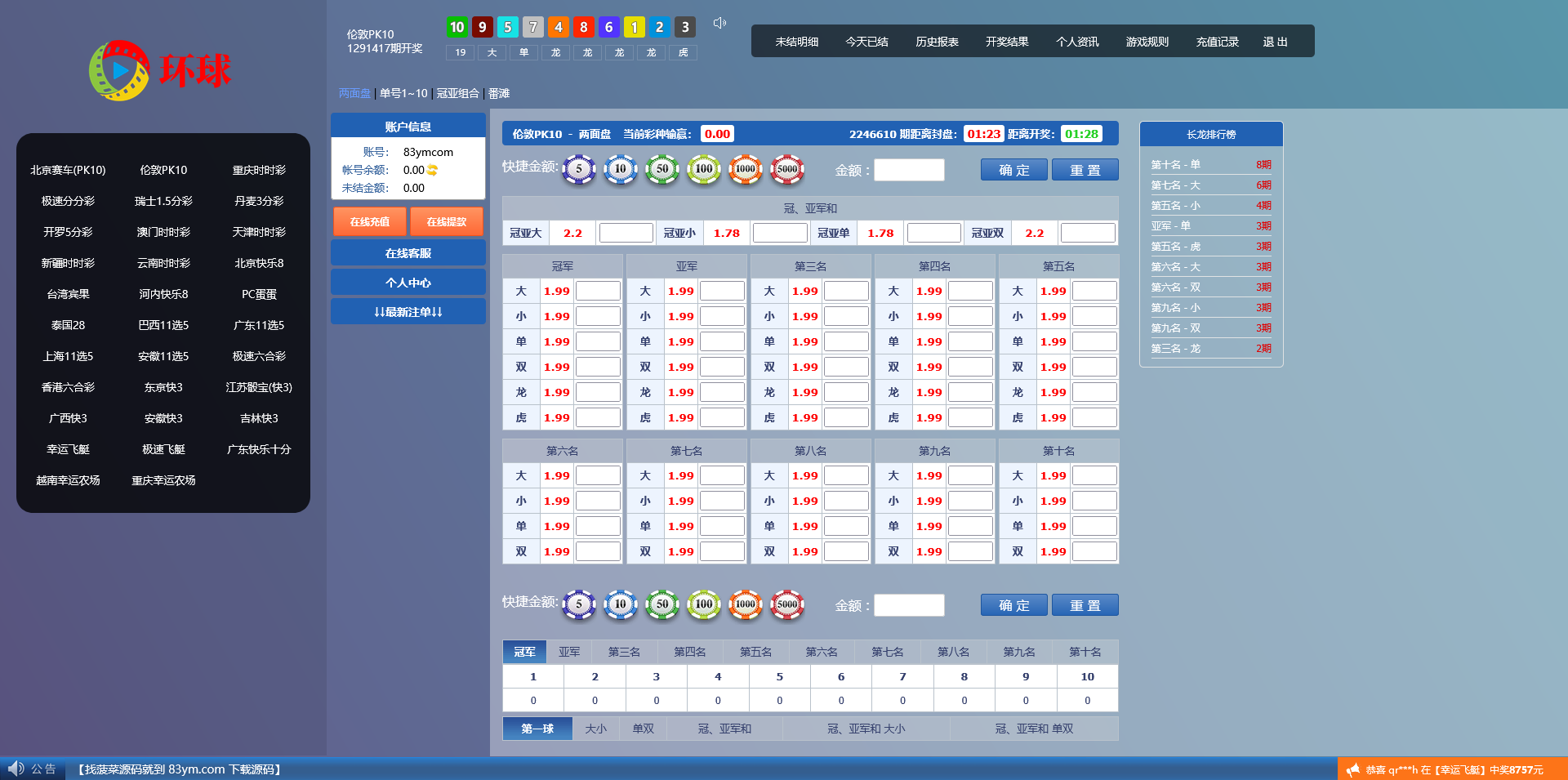Click the winner announcement megaphone icon
Image resolution: width=1568 pixels, height=780 pixels.
[1353, 769]
